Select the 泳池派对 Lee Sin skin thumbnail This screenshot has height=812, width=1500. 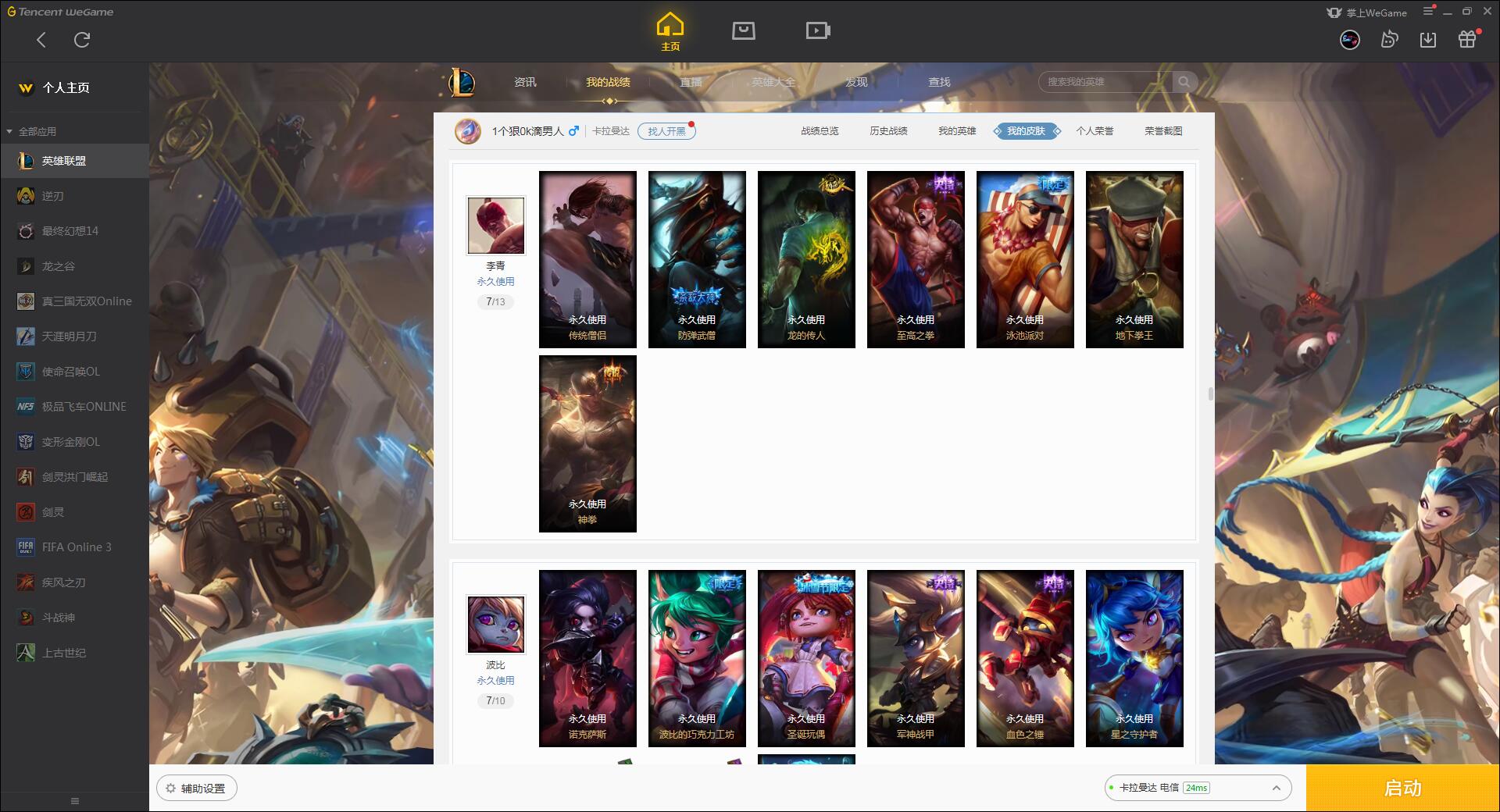tap(1025, 259)
